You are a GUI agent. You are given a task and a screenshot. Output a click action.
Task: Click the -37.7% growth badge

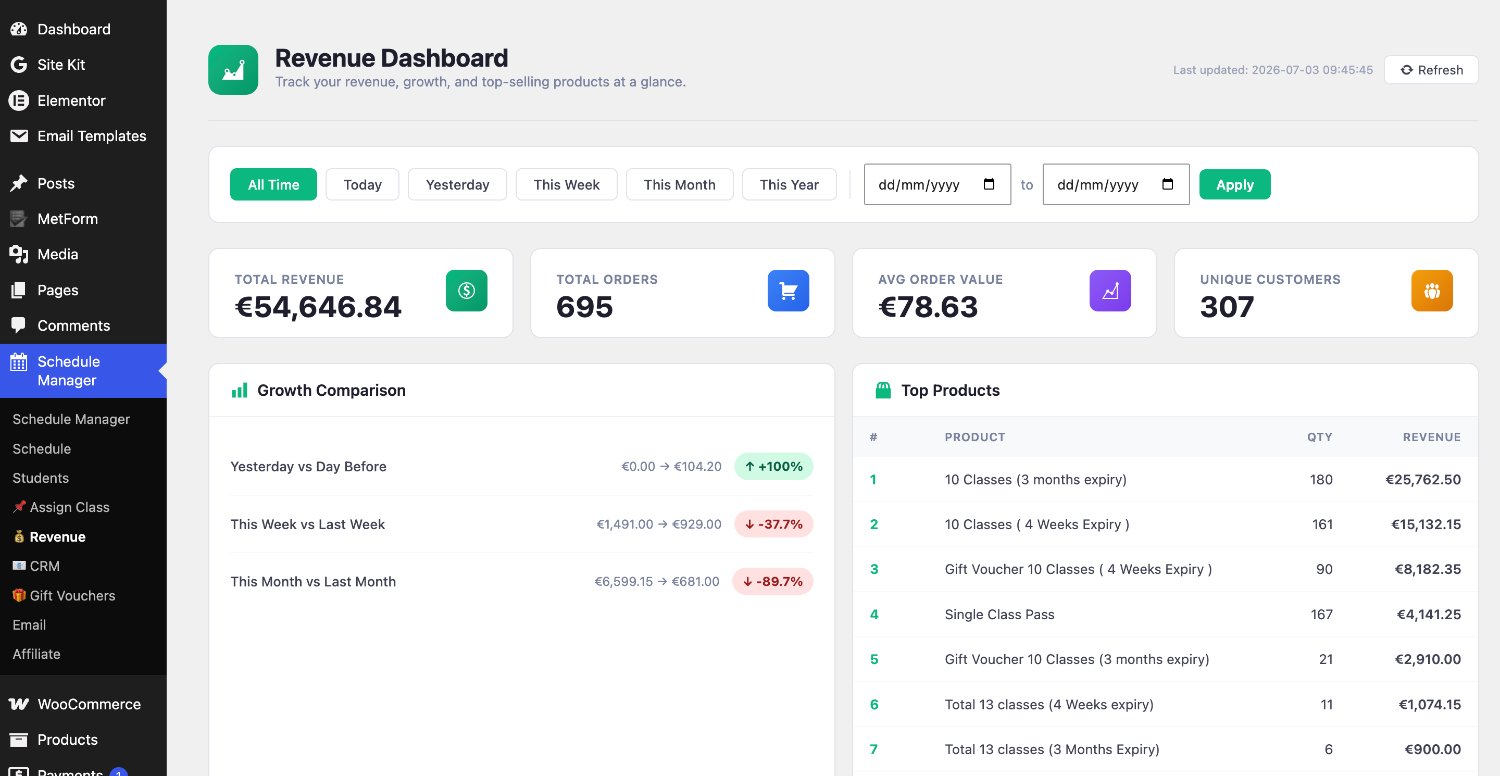[774, 524]
